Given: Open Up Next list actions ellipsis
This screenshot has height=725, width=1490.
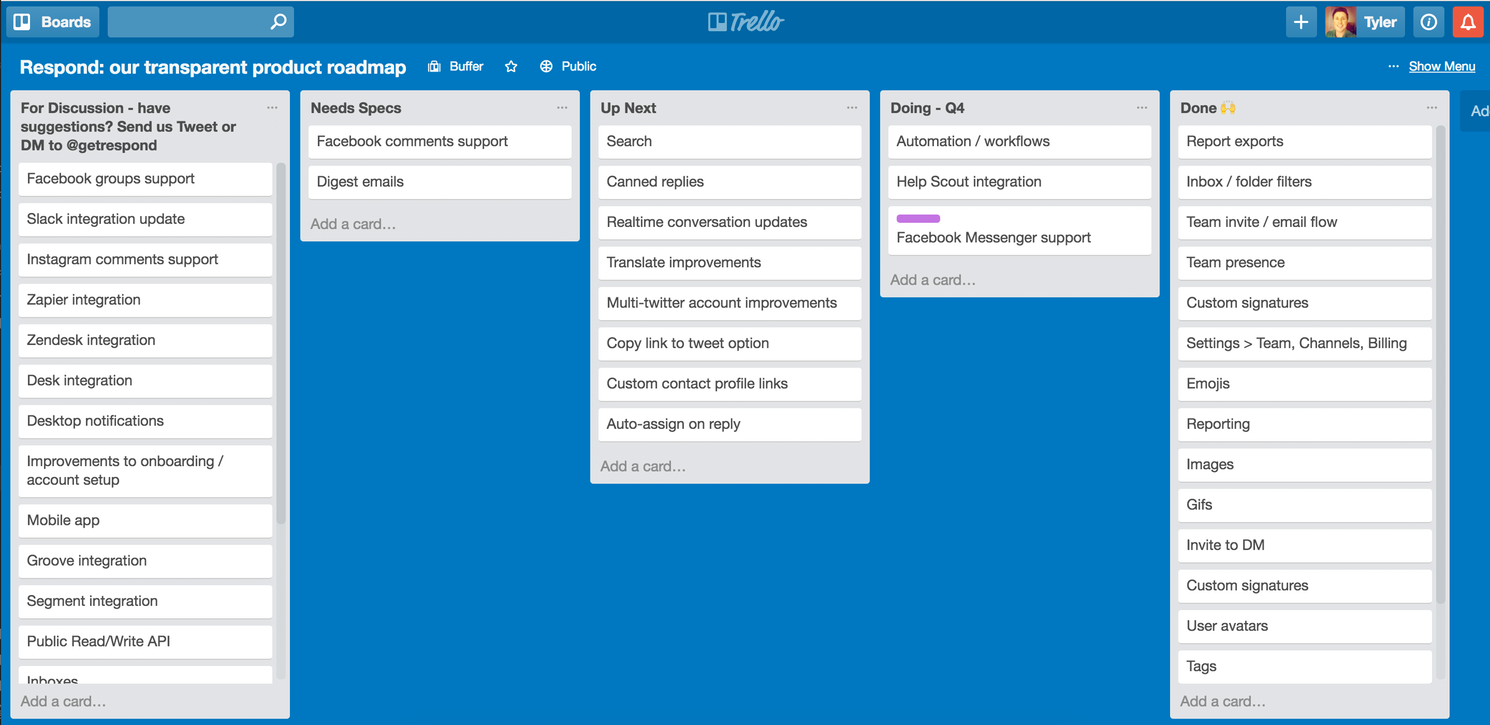Looking at the screenshot, I should point(852,108).
